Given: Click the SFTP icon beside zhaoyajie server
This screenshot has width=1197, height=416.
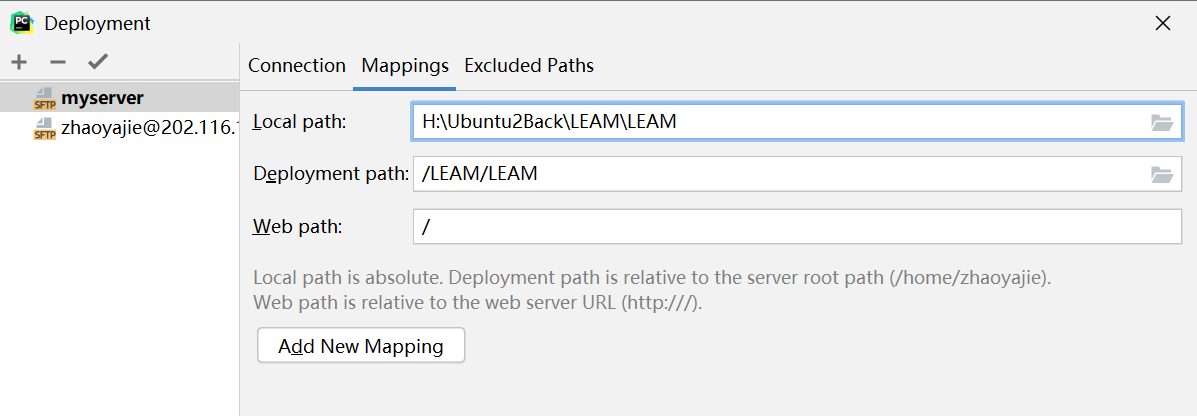Looking at the screenshot, I should pos(44,128).
